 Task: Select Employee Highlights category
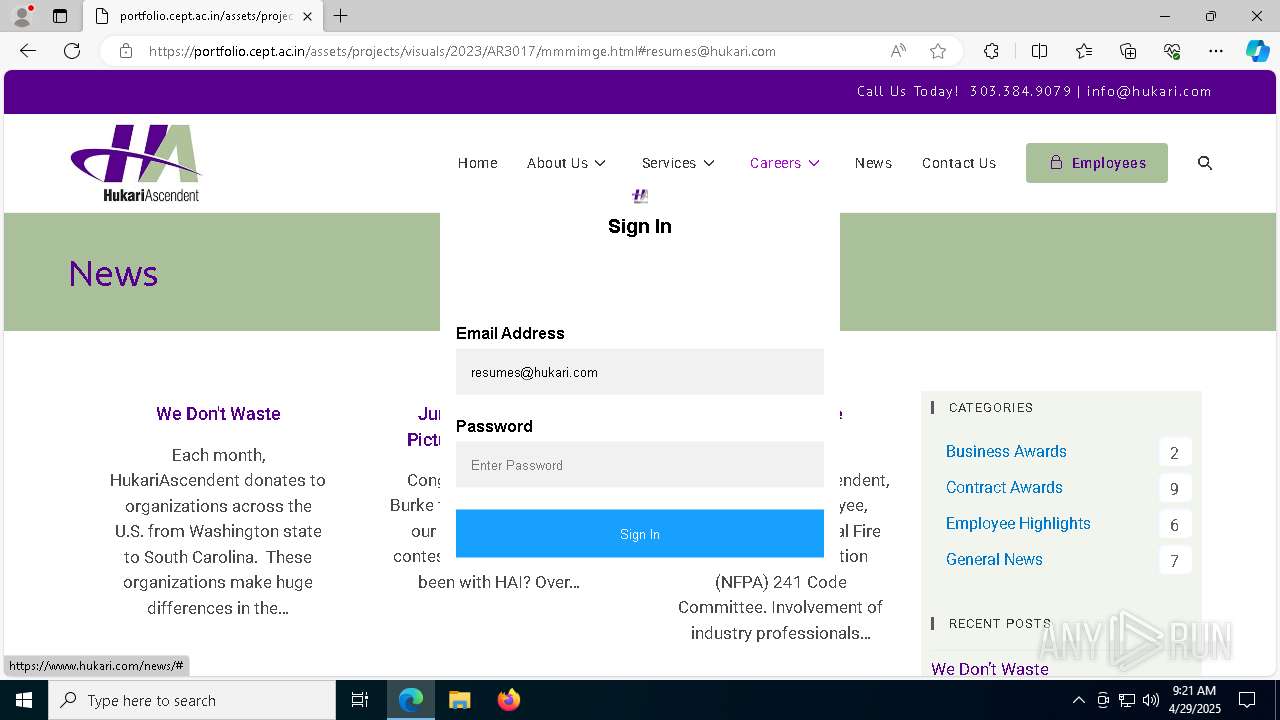click(1018, 523)
